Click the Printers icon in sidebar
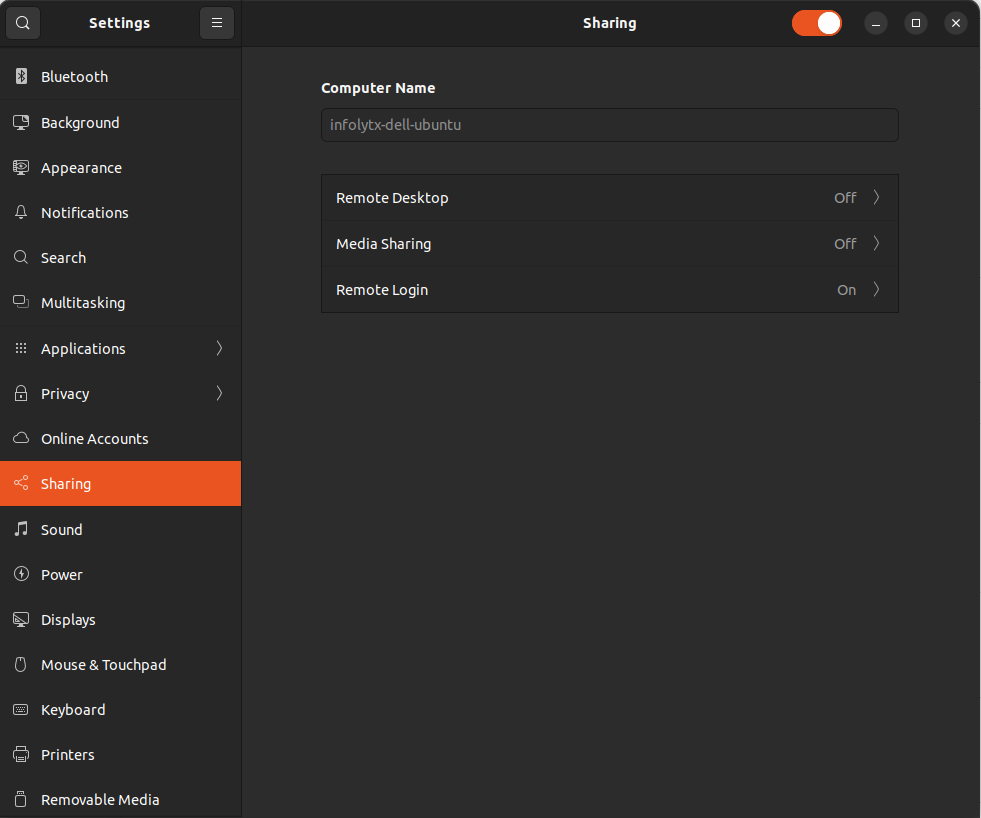This screenshot has height=818, width=981. coord(21,755)
